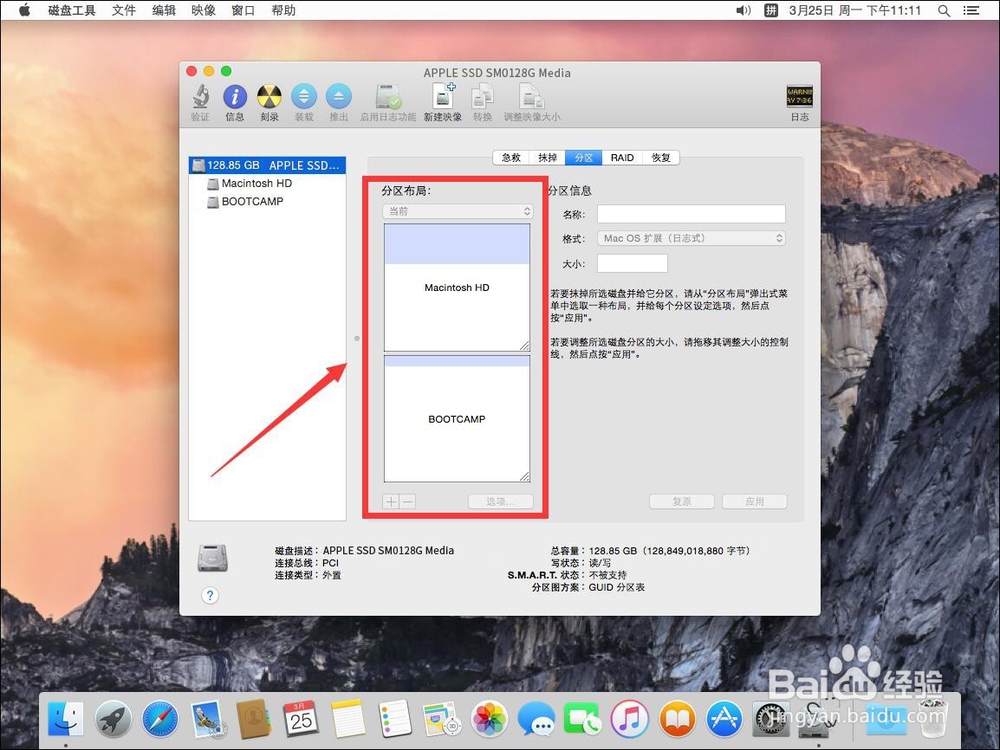Select the 分区 tab

[584, 158]
